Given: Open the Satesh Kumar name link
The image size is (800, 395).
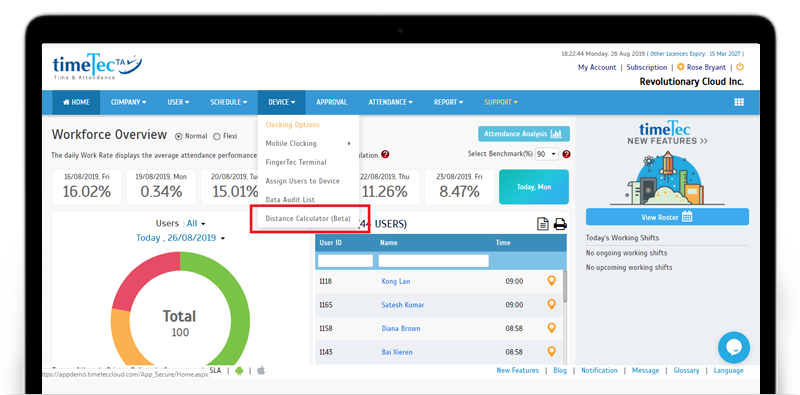Looking at the screenshot, I should pos(403,305).
